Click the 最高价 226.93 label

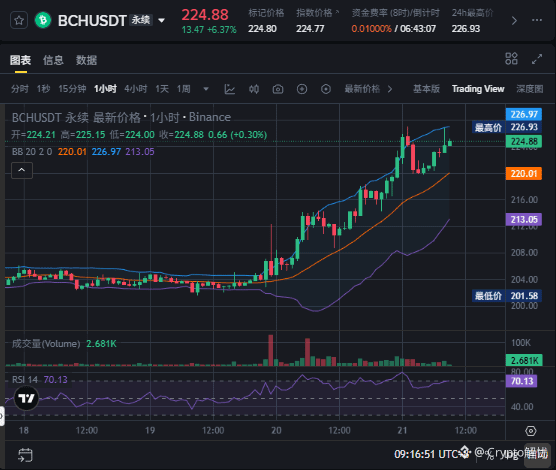coord(507,127)
